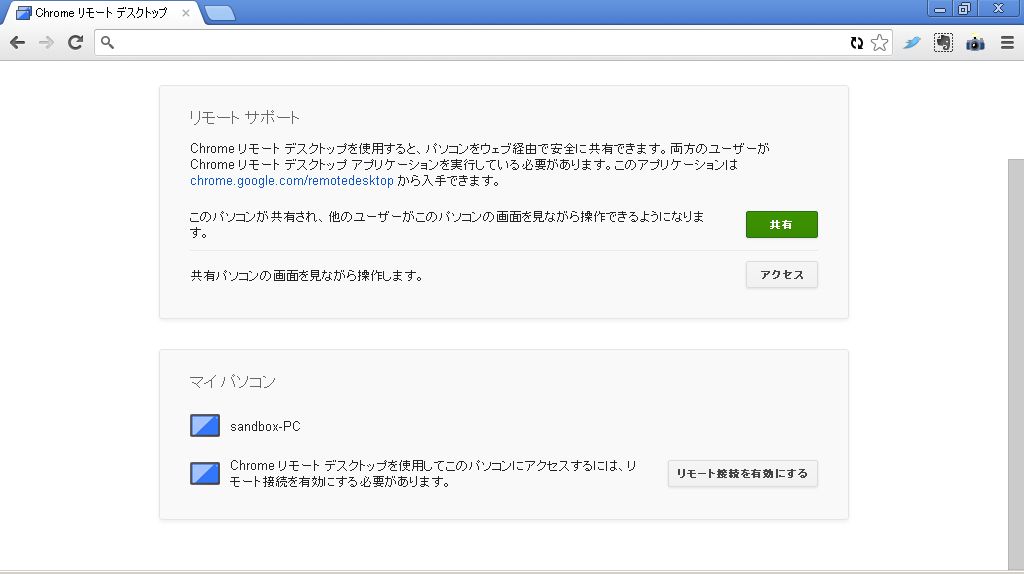Open a new tab with the tab button
Screen dimensions: 1024x574
[220, 13]
